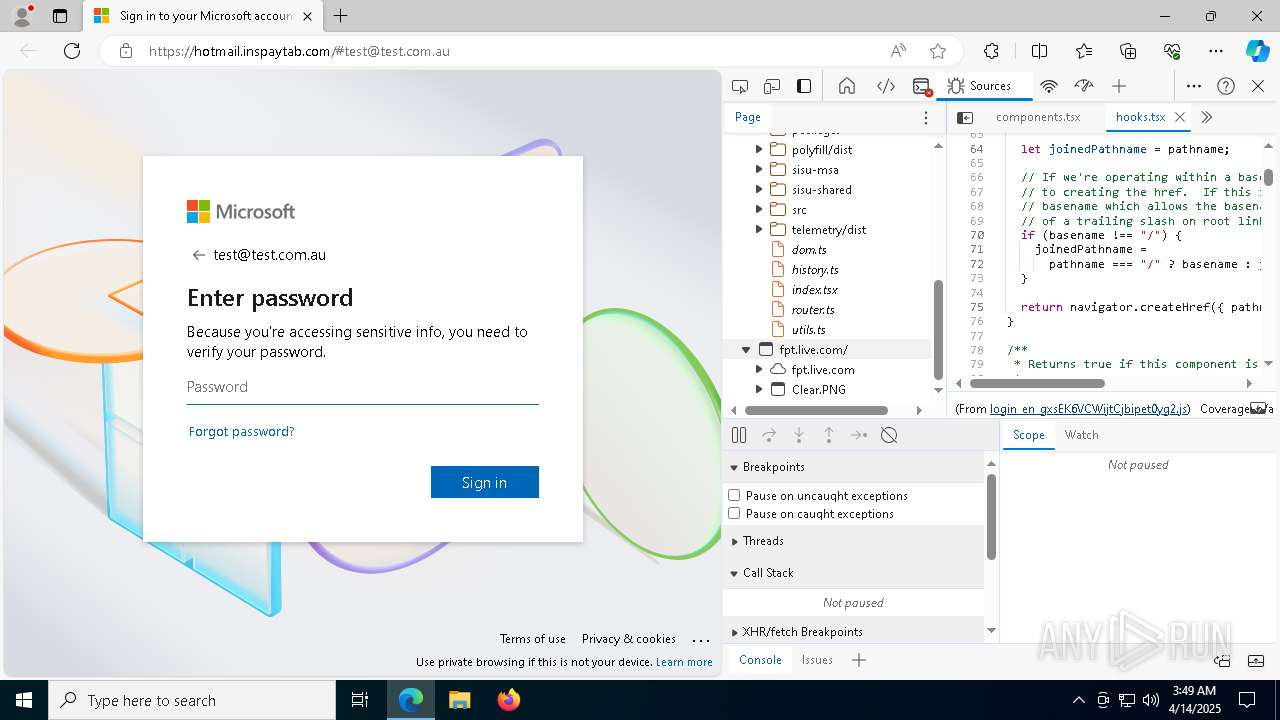Toggle the DevTools dock side panel icon
This screenshot has height=720, width=1280.
(804, 86)
